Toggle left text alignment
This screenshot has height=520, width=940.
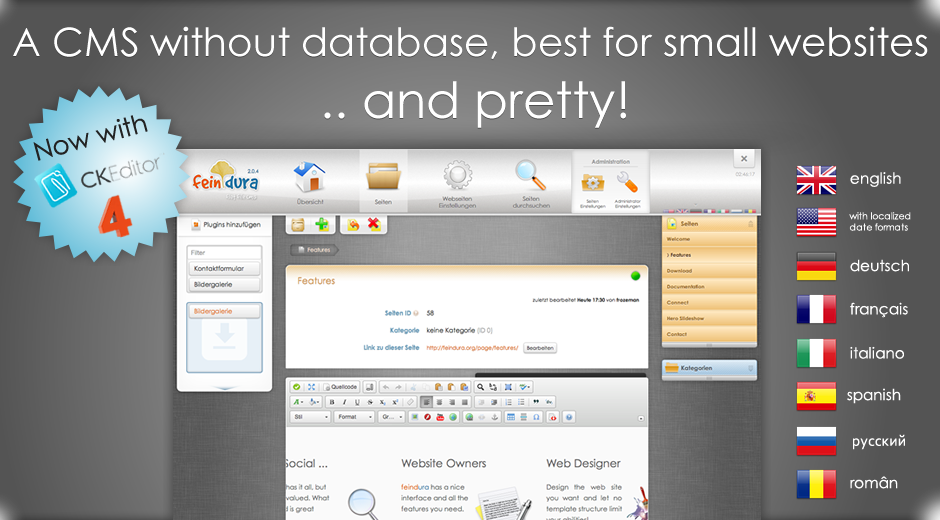(426, 402)
